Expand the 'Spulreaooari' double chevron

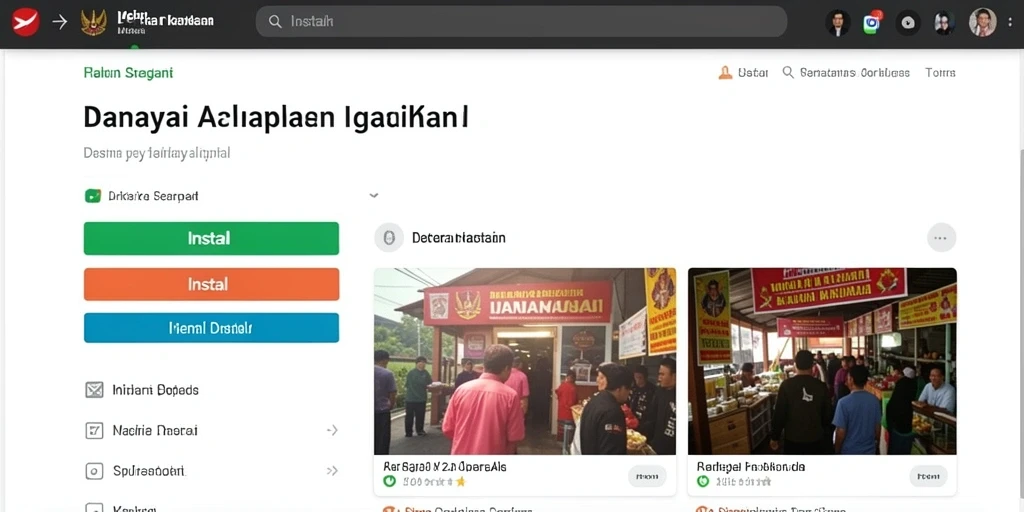click(332, 471)
